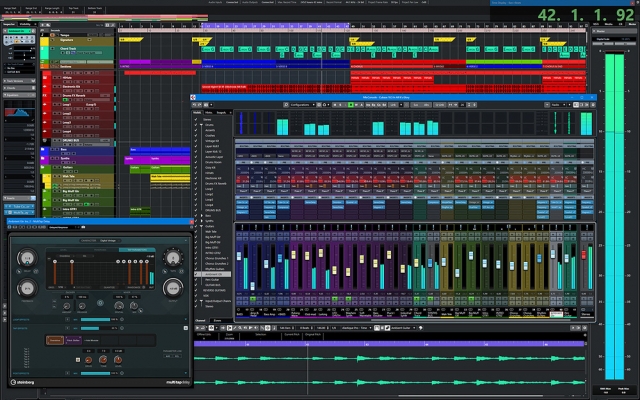The height and width of the screenshot is (400, 640).
Task: Select Ambient Gtr row in the visibility list
Action: pyautogui.click(x=212, y=274)
